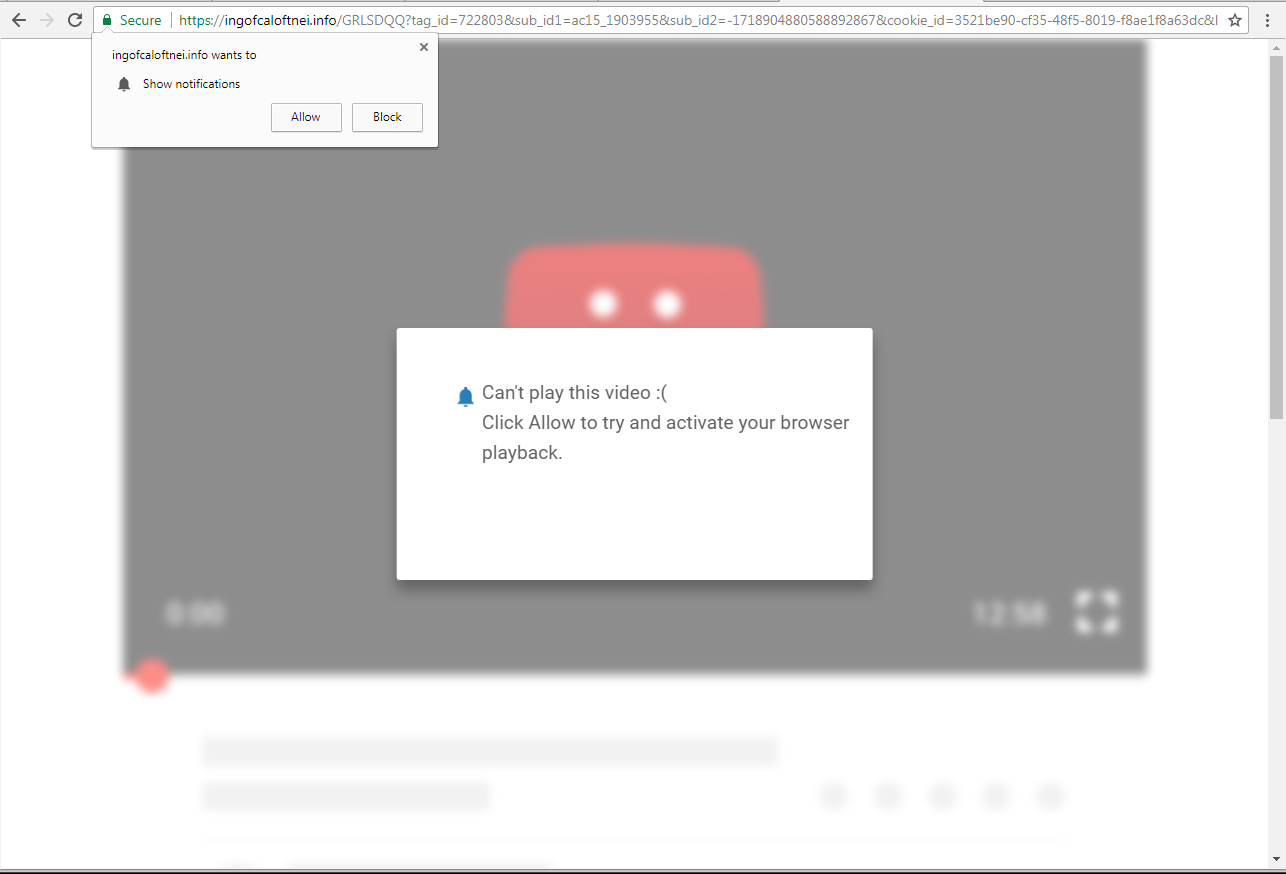Click the "Can't play this video :(" text
The width and height of the screenshot is (1286, 874).
(x=574, y=393)
